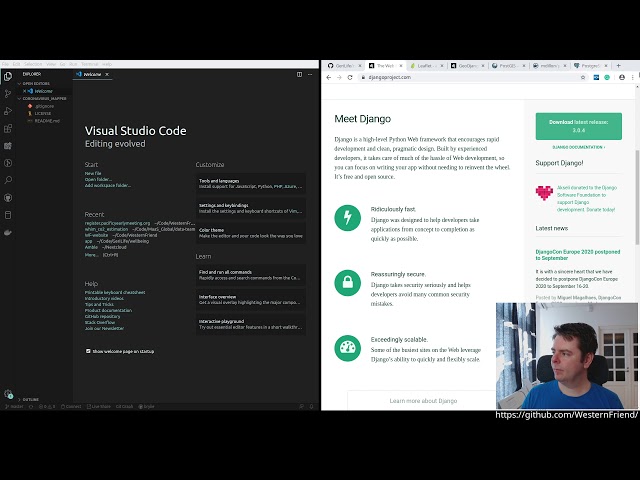This screenshot has width=640, height=480.
Task: Click Learn more about Django button
Action: pos(423,400)
